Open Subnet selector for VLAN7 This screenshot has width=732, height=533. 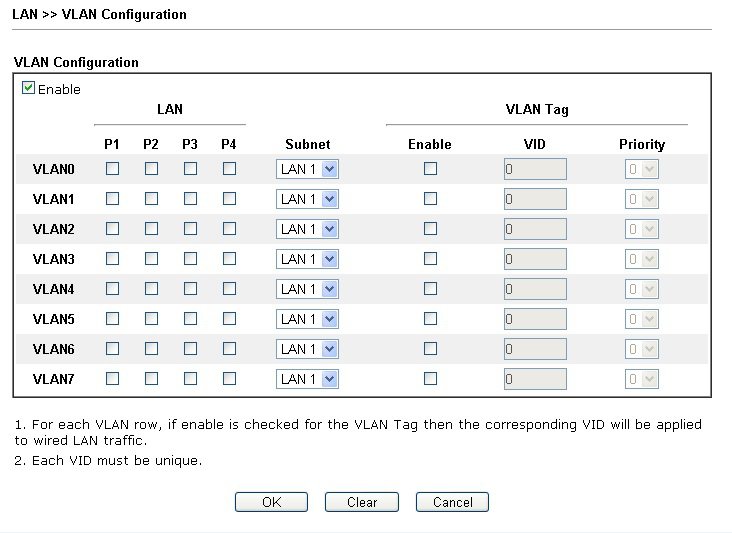coord(307,380)
